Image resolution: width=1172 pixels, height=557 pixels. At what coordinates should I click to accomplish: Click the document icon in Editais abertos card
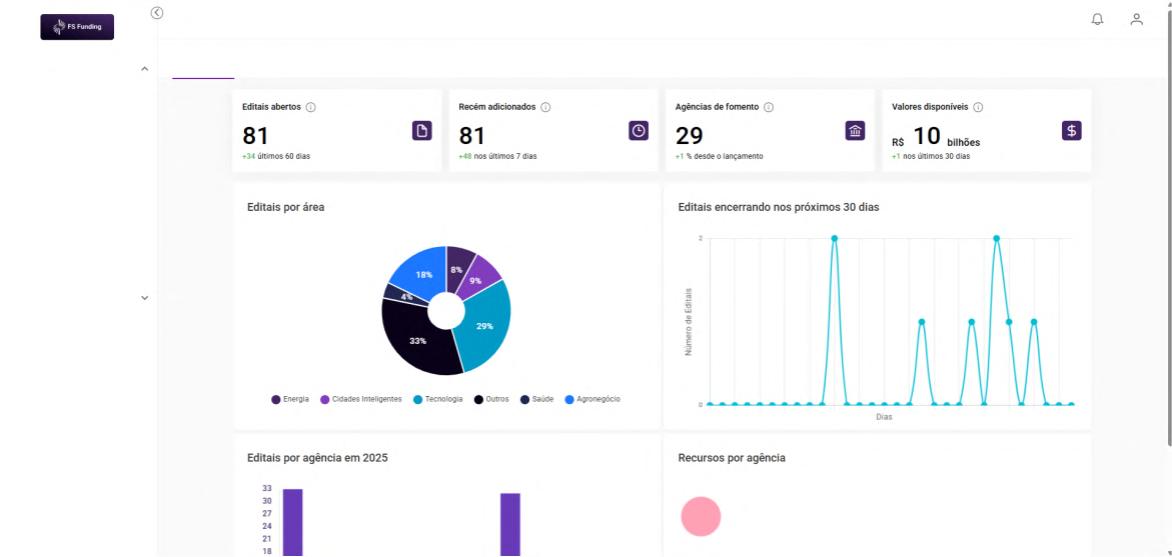pos(422,131)
